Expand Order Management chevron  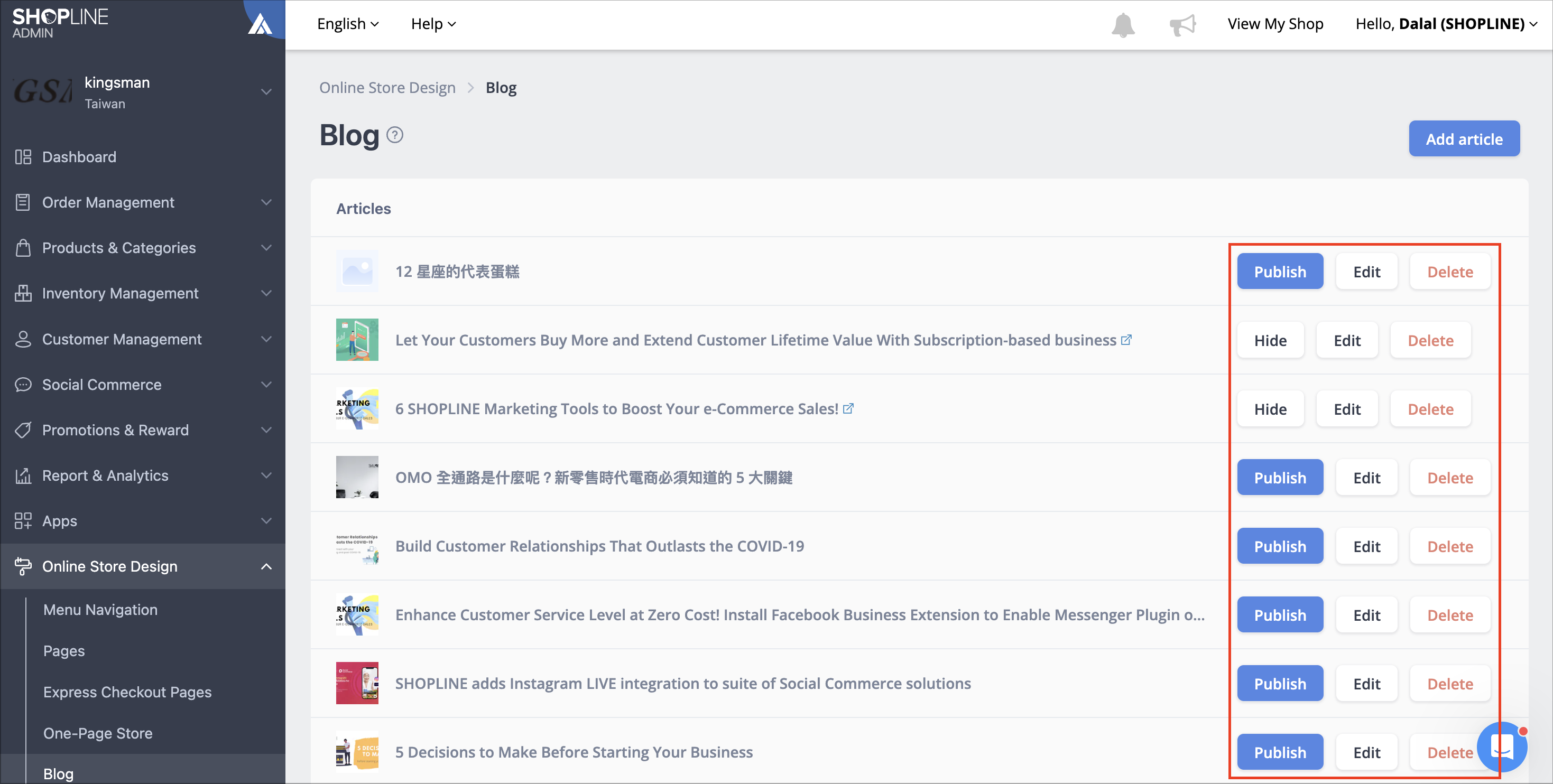[266, 202]
